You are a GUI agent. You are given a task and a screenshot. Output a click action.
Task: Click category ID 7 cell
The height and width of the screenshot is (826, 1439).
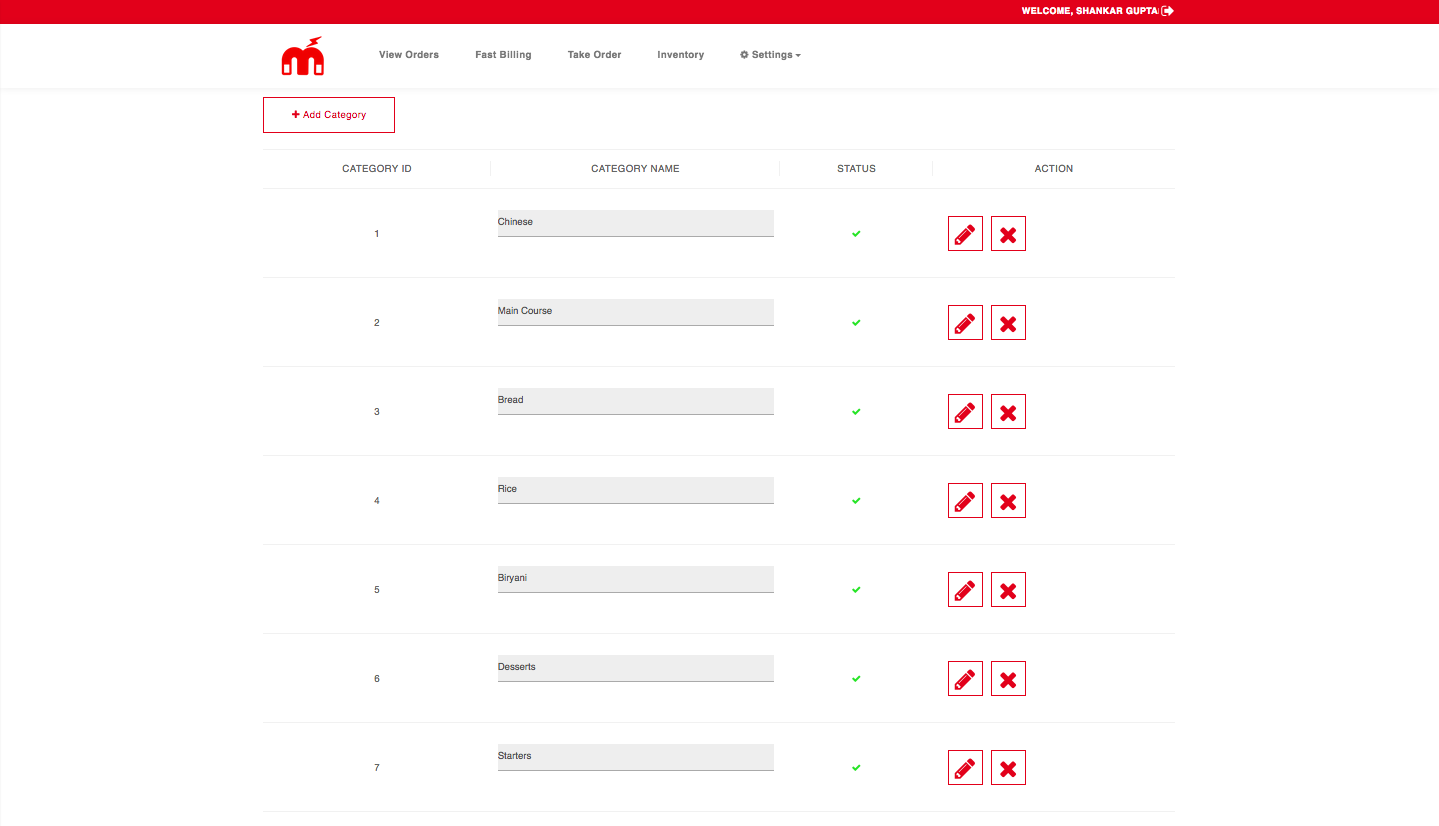[x=377, y=768]
